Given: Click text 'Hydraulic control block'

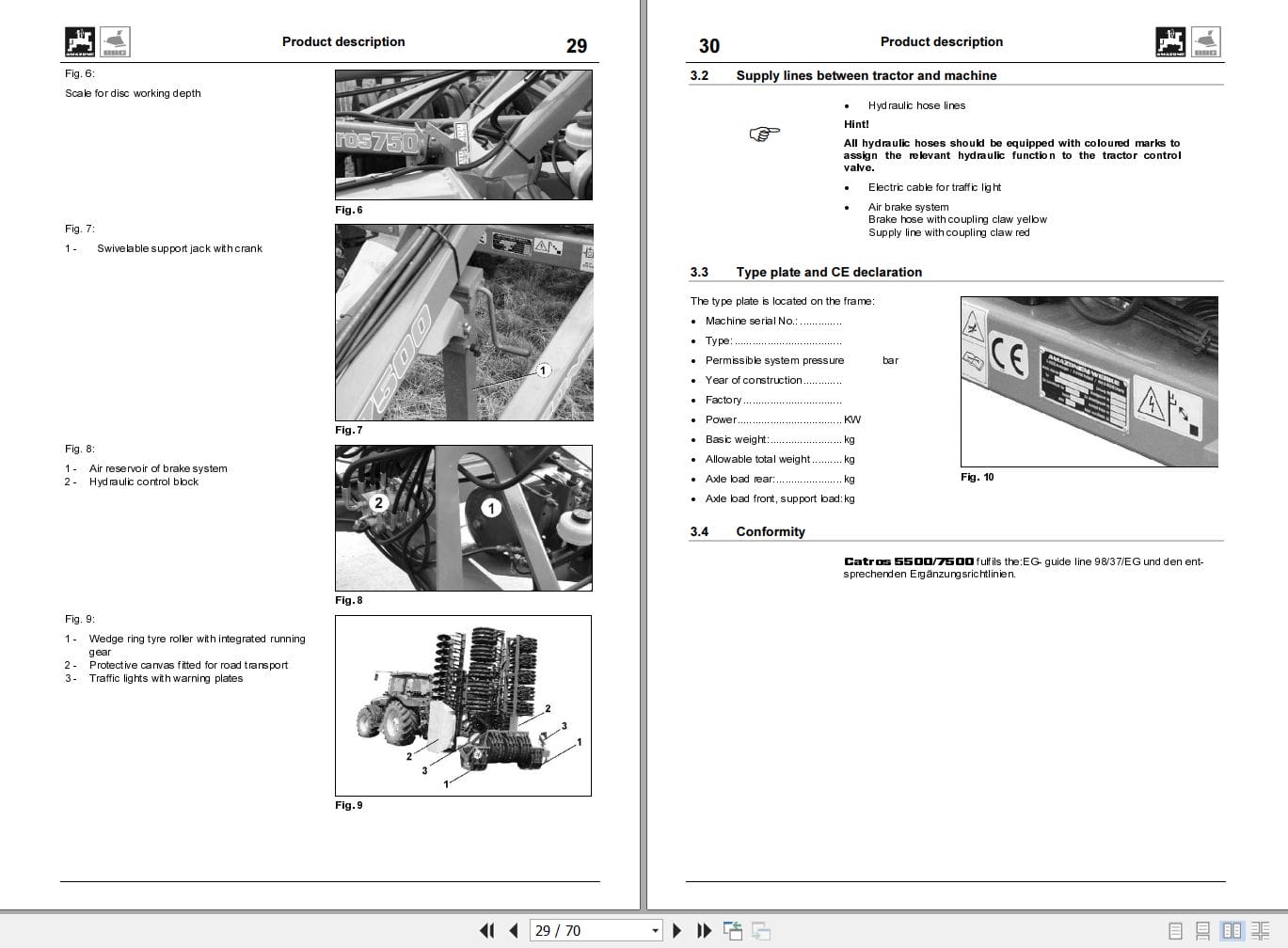Looking at the screenshot, I should point(144,482).
